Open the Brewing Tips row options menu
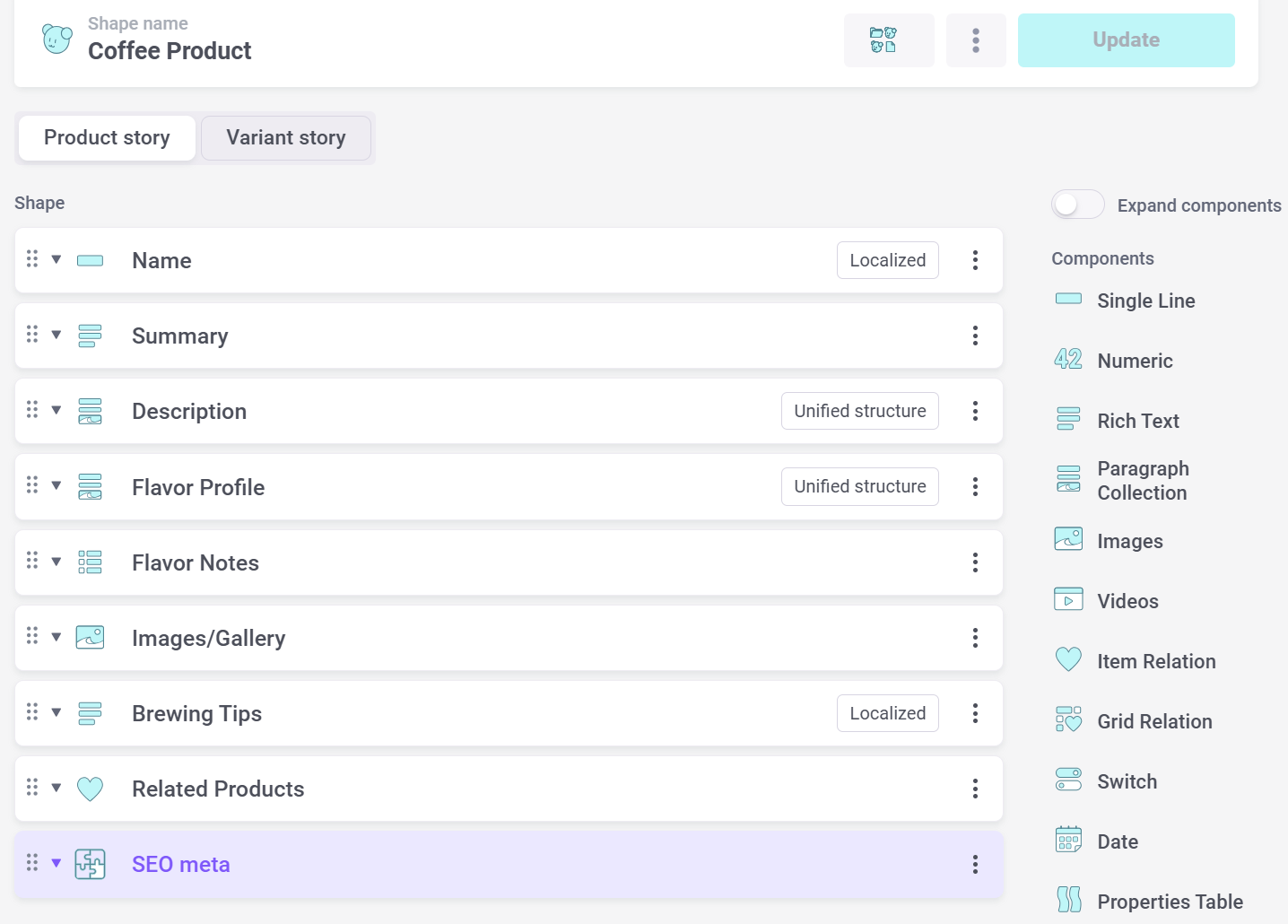1288x924 pixels. pos(975,713)
